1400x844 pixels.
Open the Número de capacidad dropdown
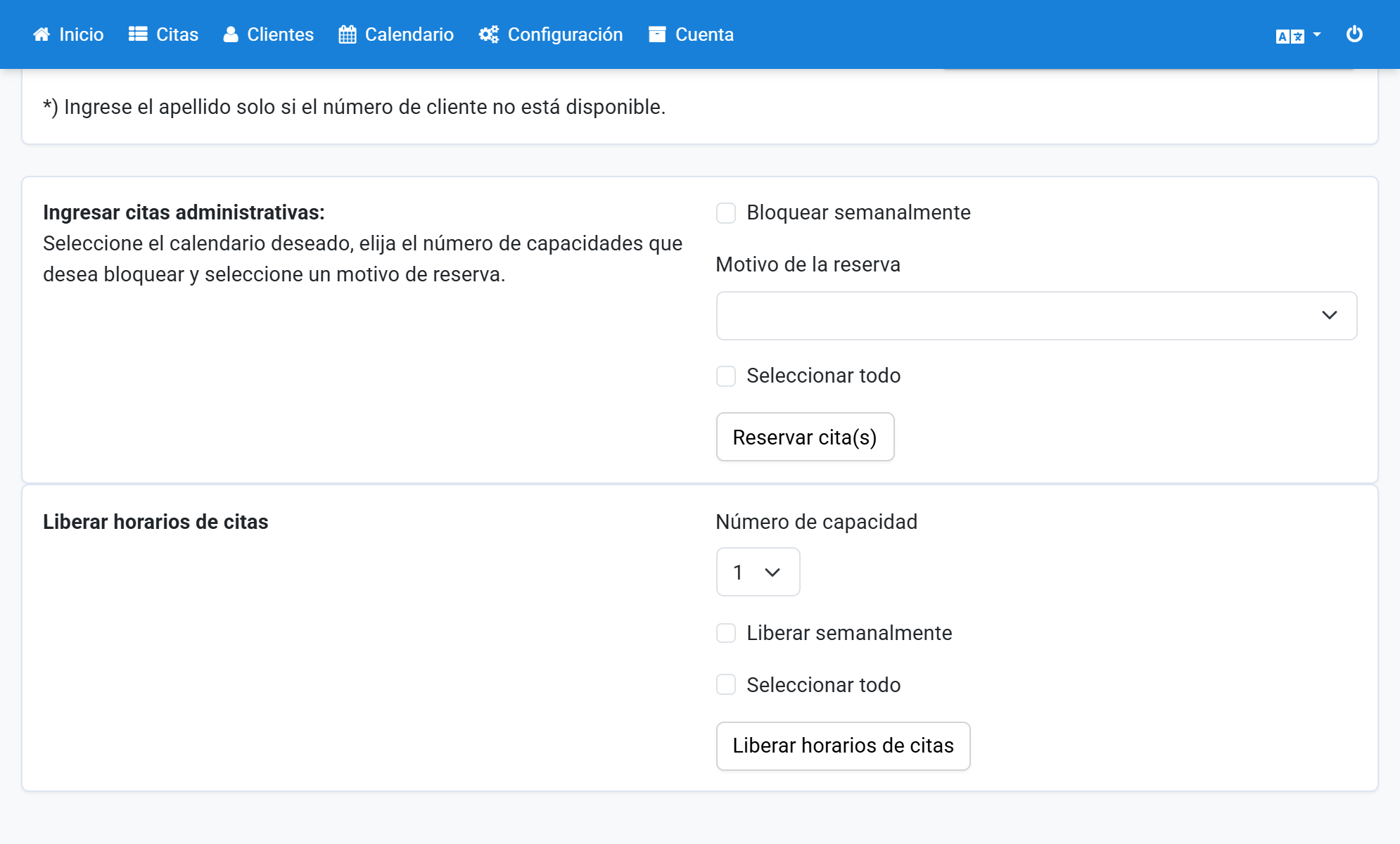click(x=758, y=572)
